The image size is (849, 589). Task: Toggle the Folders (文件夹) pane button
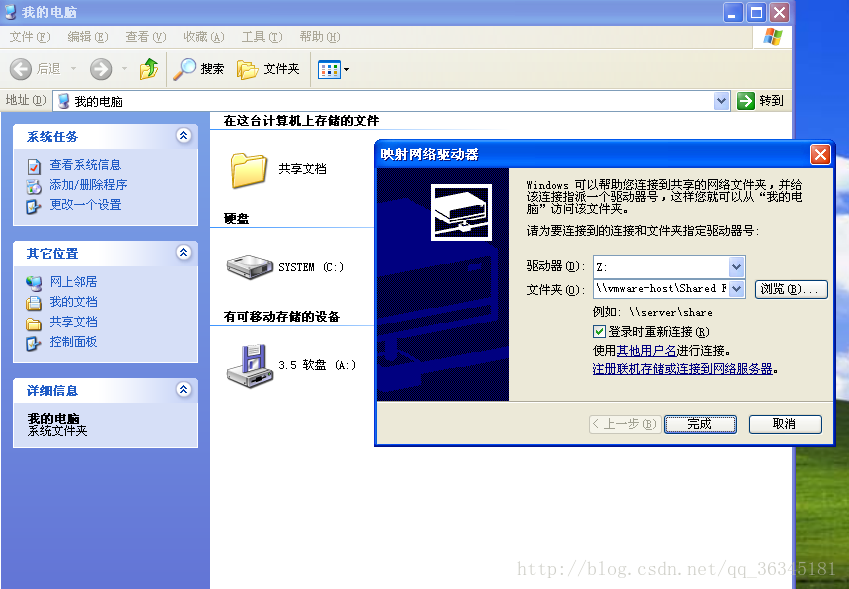click(x=269, y=69)
